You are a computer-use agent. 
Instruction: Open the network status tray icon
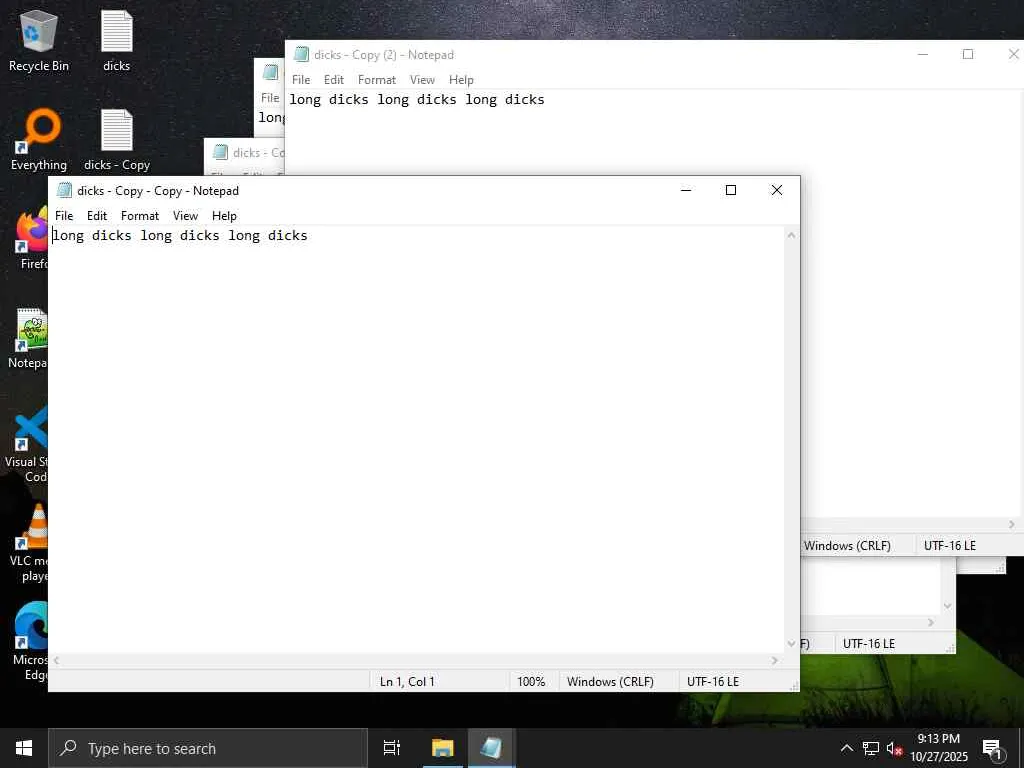click(x=871, y=748)
